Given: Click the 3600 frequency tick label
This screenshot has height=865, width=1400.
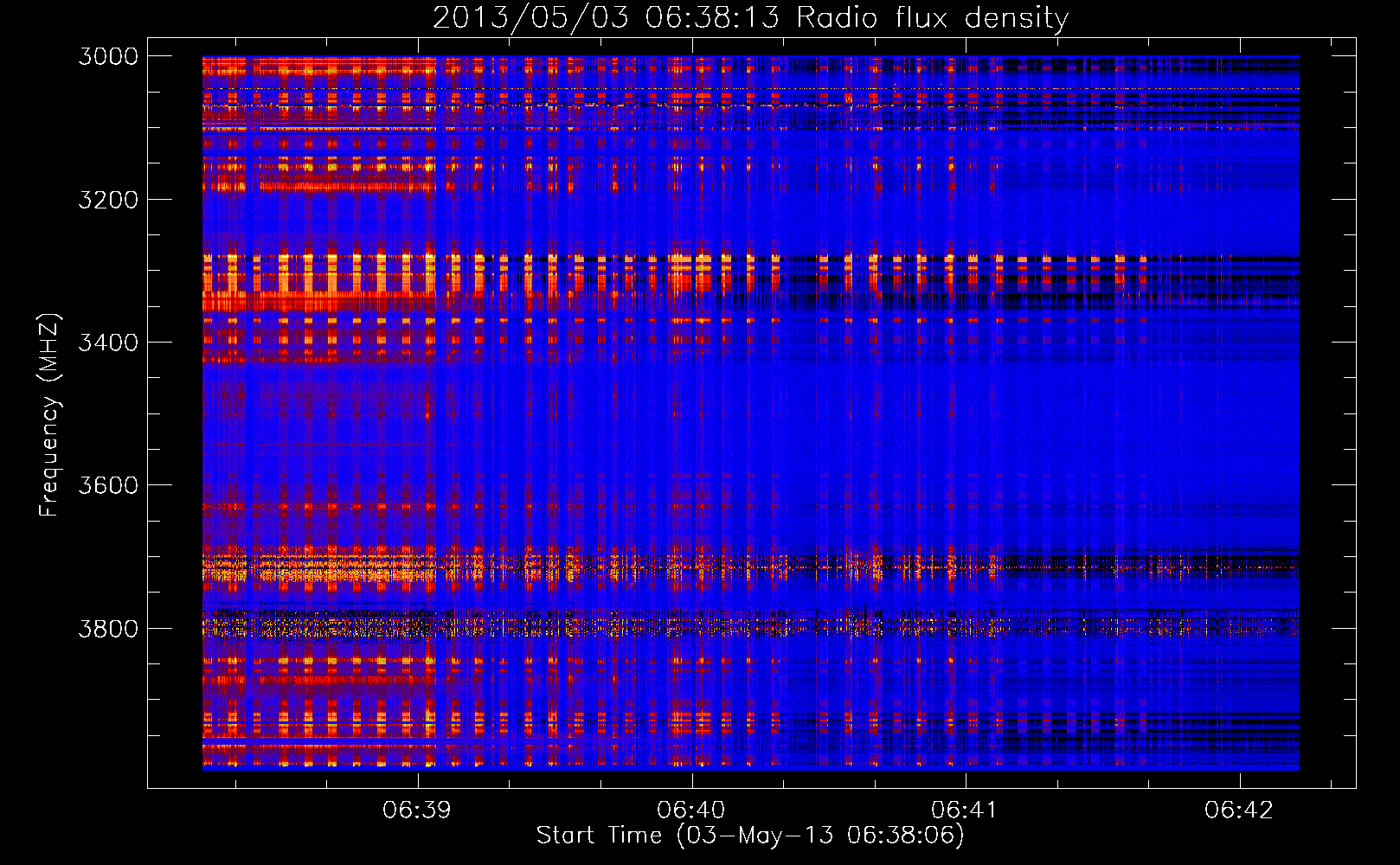Looking at the screenshot, I should click(x=108, y=485).
